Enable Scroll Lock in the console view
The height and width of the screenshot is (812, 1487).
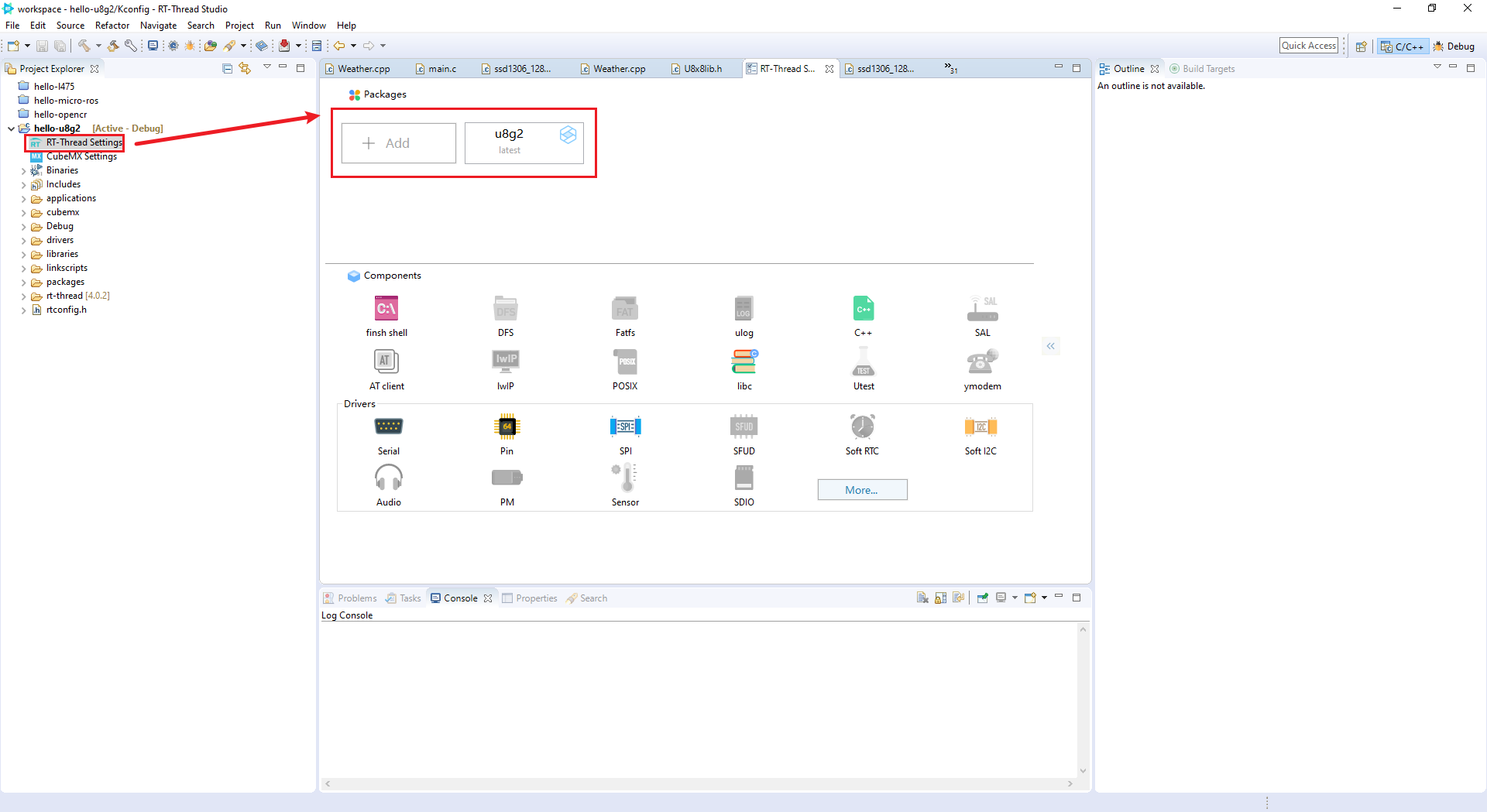point(940,598)
